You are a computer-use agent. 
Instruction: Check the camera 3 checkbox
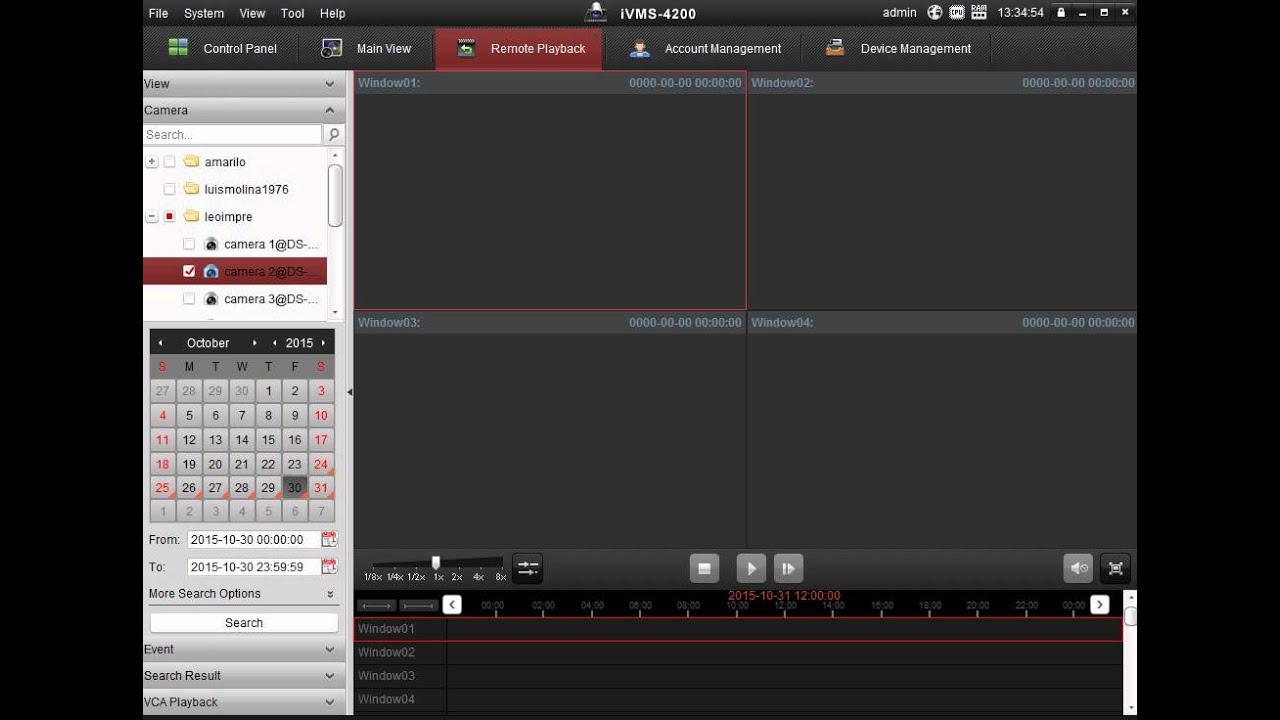[x=189, y=299]
